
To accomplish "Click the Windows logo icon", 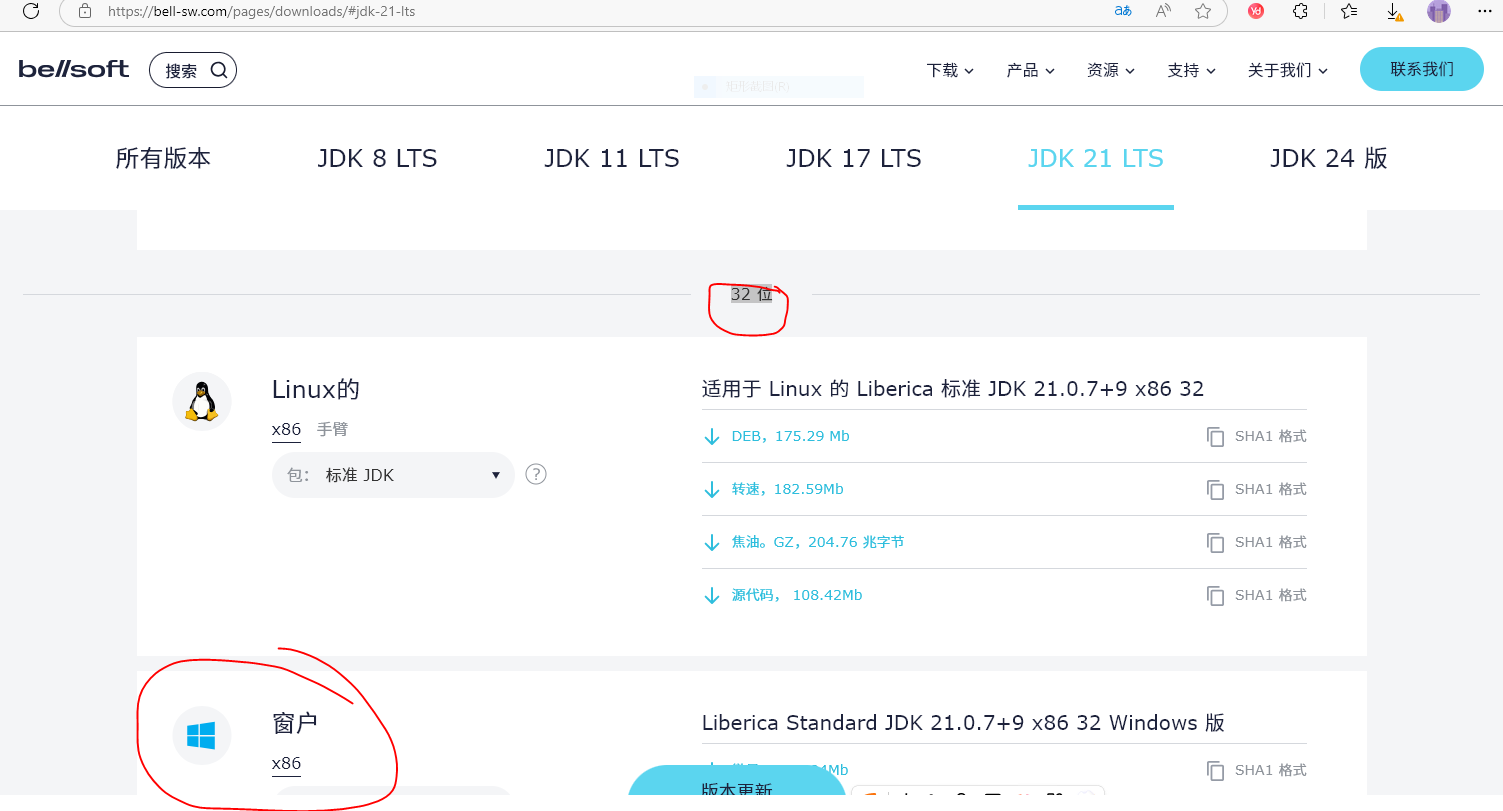I will [x=201, y=736].
